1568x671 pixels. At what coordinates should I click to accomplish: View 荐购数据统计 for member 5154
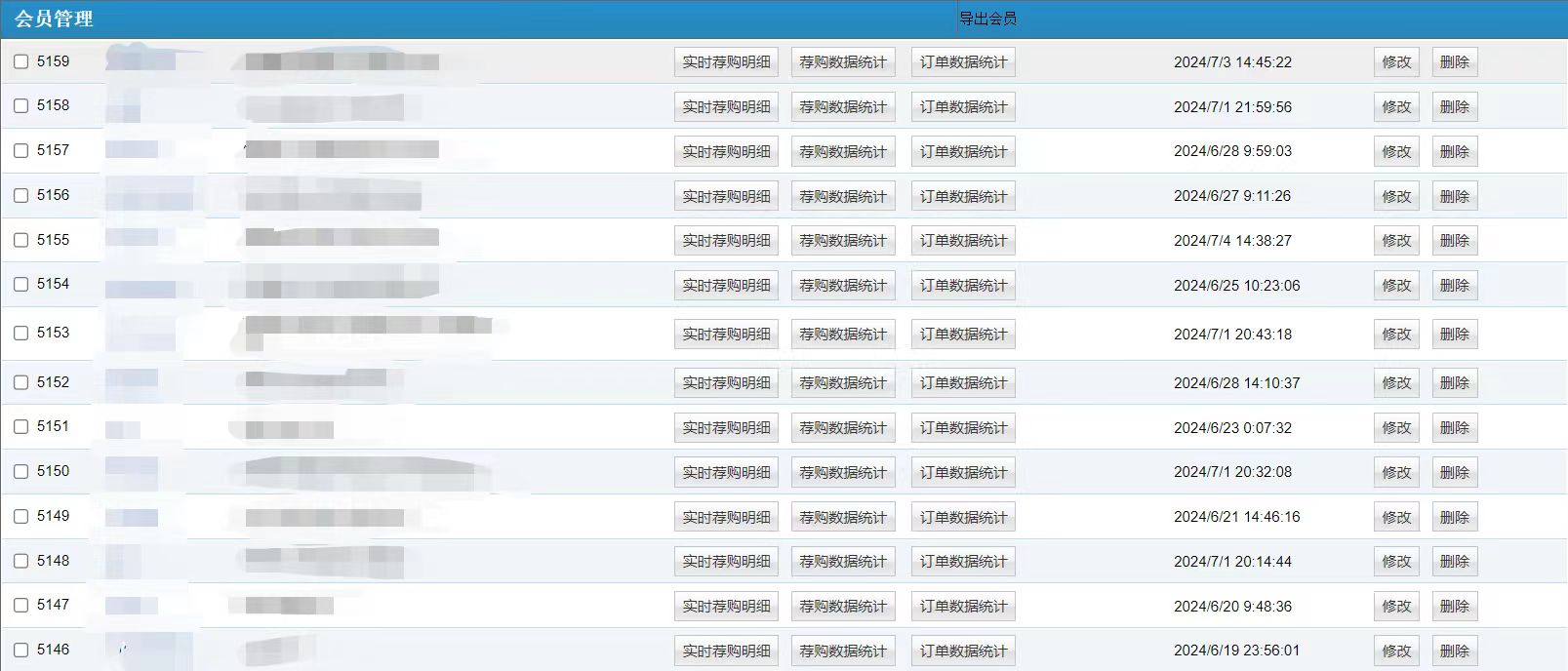click(843, 286)
